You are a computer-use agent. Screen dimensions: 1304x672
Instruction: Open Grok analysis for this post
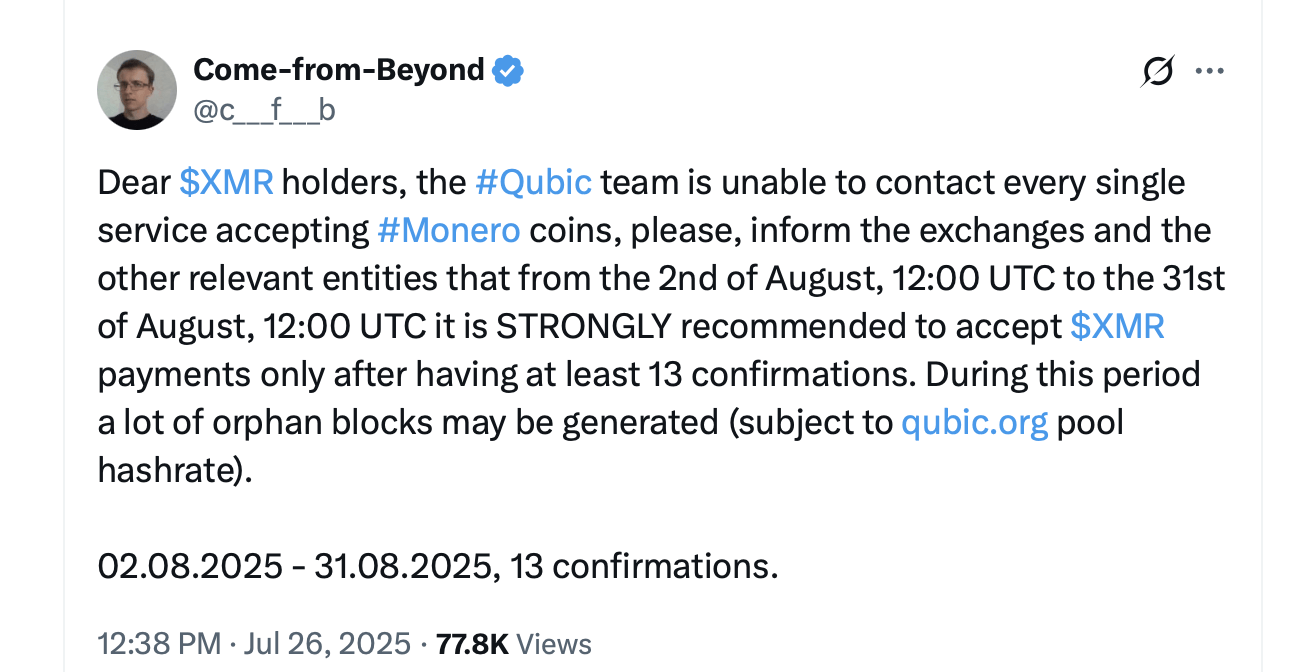click(x=1157, y=70)
